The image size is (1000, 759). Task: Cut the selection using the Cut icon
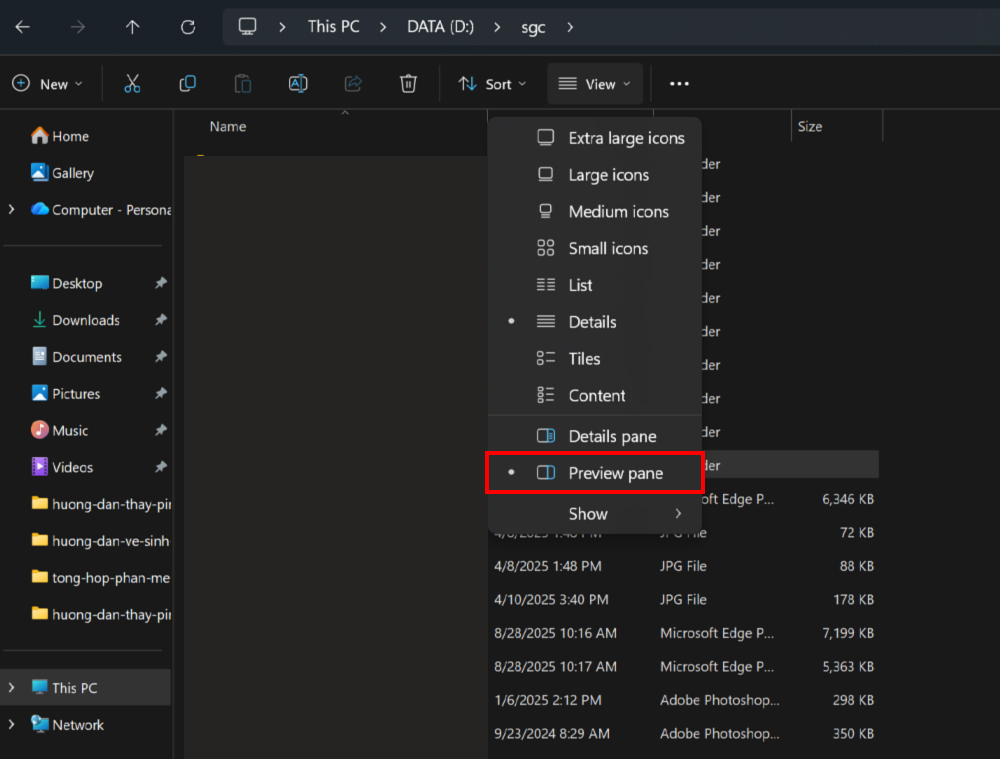tap(132, 83)
